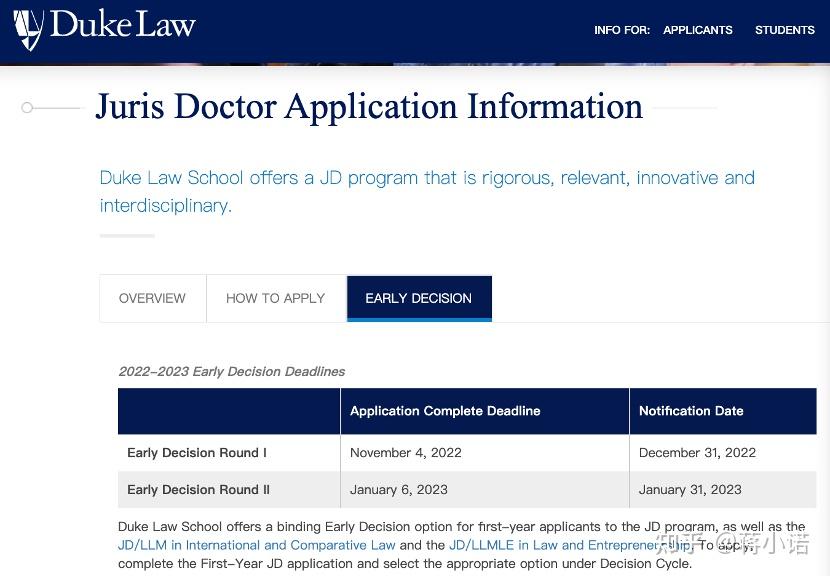830x576 pixels.
Task: Open the JD/LLM in International and Comparative Law link
Action: [257, 545]
